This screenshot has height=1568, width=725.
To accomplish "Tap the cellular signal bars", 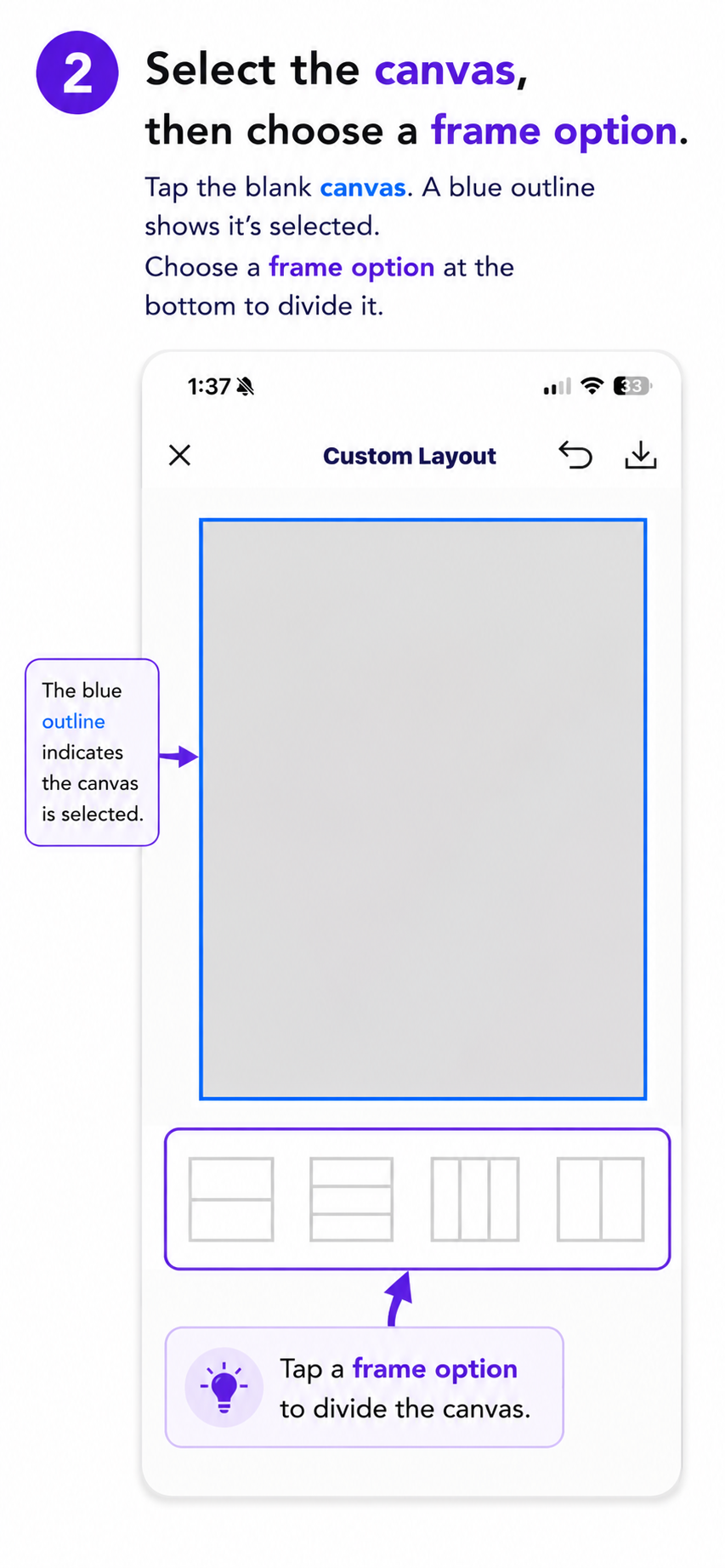I will pos(558,387).
